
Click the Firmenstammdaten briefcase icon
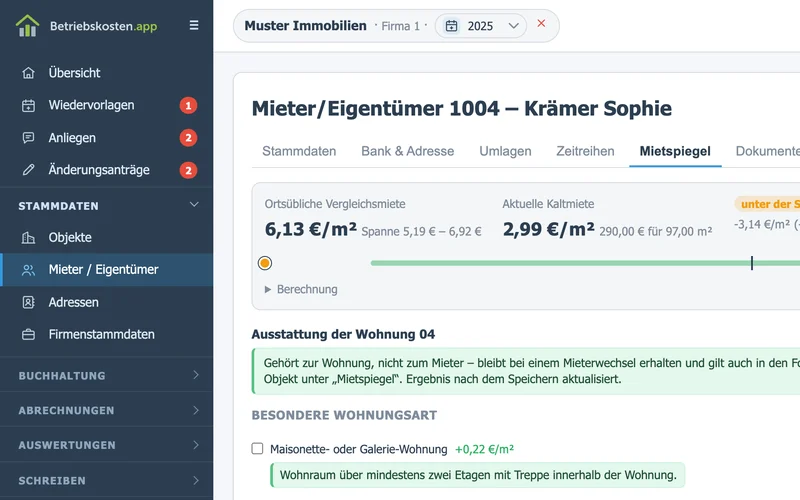[x=29, y=335]
